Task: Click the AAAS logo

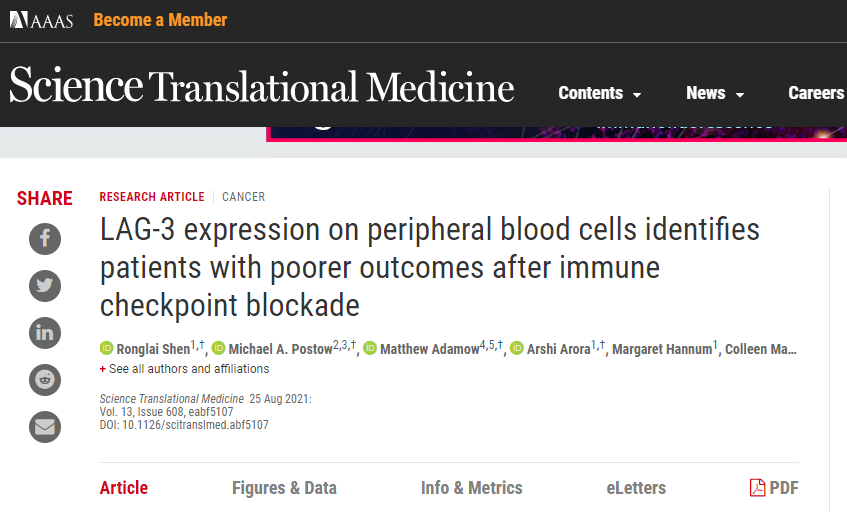Action: pyautogui.click(x=42, y=21)
